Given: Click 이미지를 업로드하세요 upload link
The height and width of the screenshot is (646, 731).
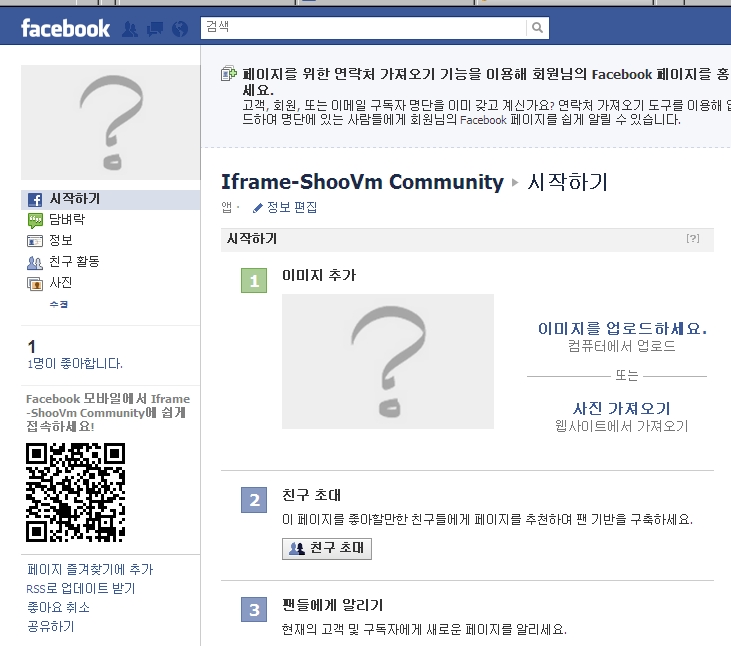Looking at the screenshot, I should tap(622, 329).
